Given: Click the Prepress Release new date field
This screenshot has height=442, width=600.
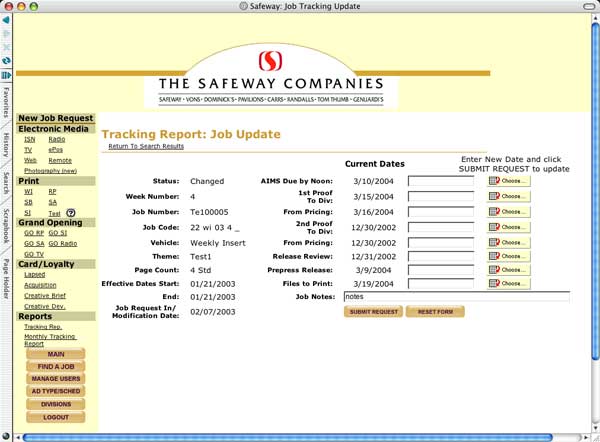Looking at the screenshot, I should tap(441, 270).
